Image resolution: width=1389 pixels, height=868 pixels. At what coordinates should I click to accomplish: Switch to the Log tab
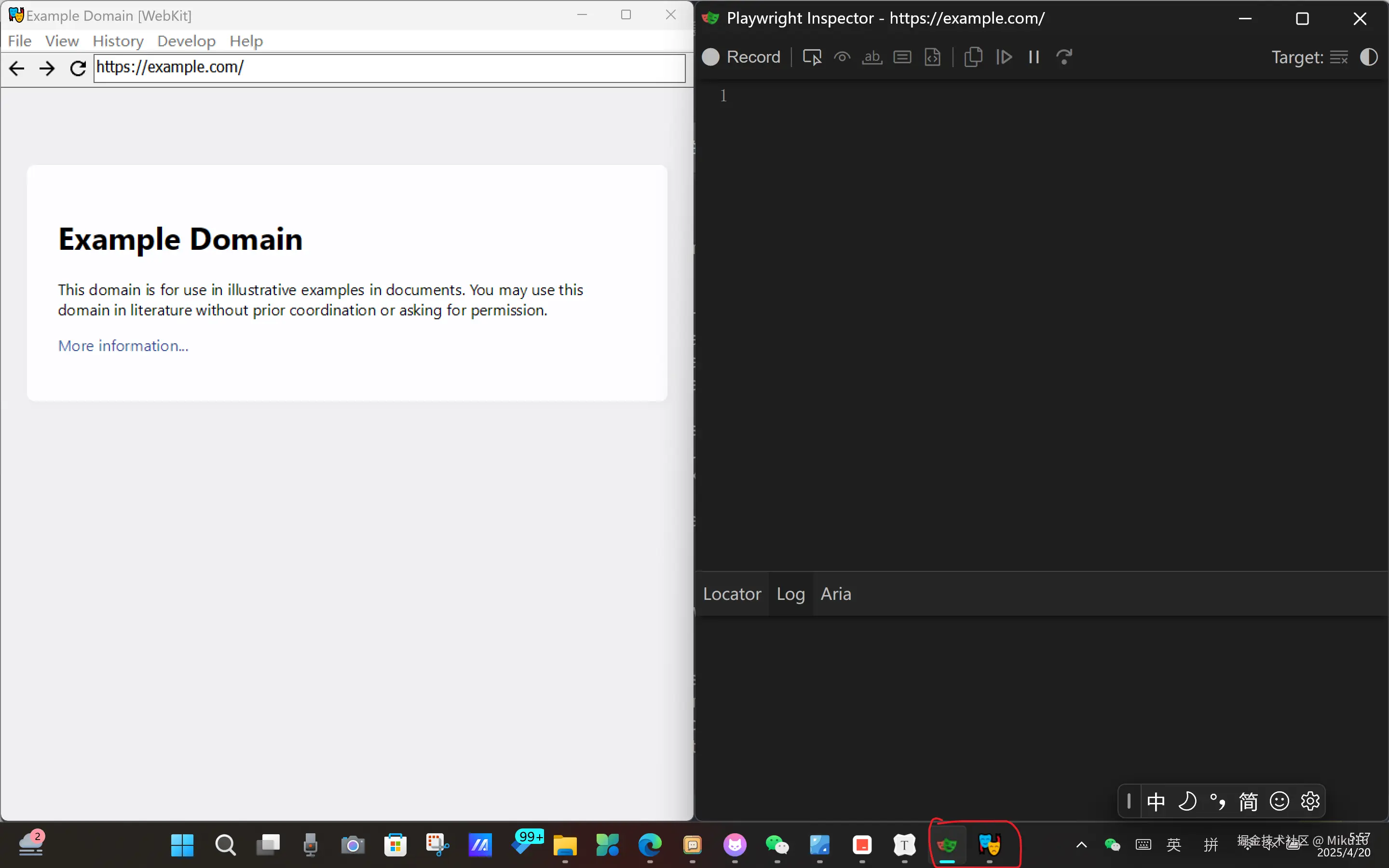790,594
